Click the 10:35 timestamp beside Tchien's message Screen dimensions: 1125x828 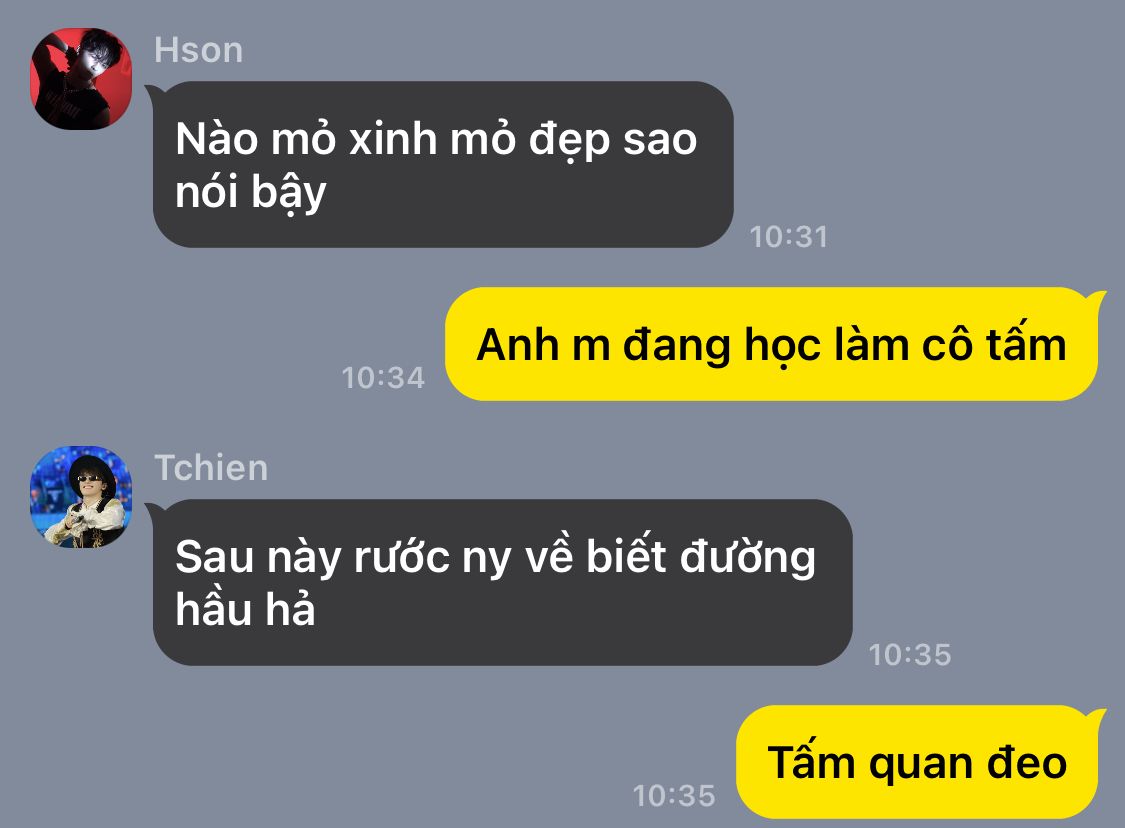pyautogui.click(x=910, y=654)
